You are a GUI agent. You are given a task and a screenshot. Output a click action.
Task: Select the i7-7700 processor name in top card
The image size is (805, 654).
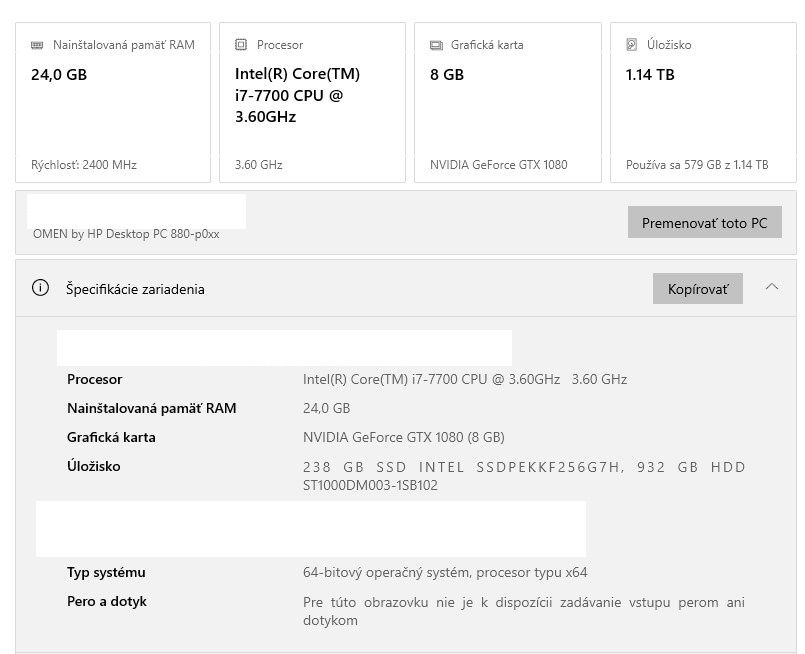297,95
